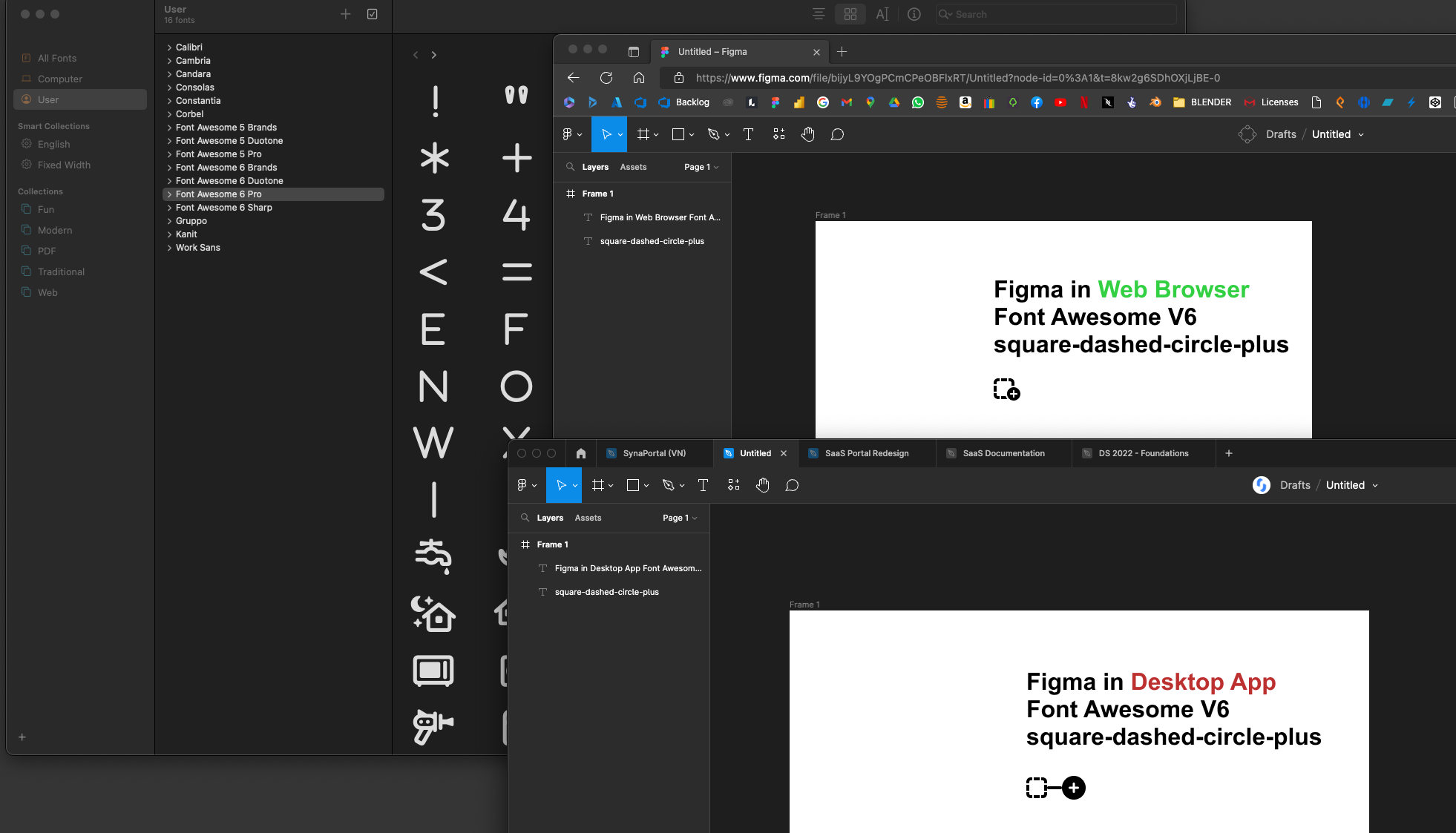Open WhatsApp bookmark in bookmarks bar
1456x833 pixels.
click(x=918, y=102)
